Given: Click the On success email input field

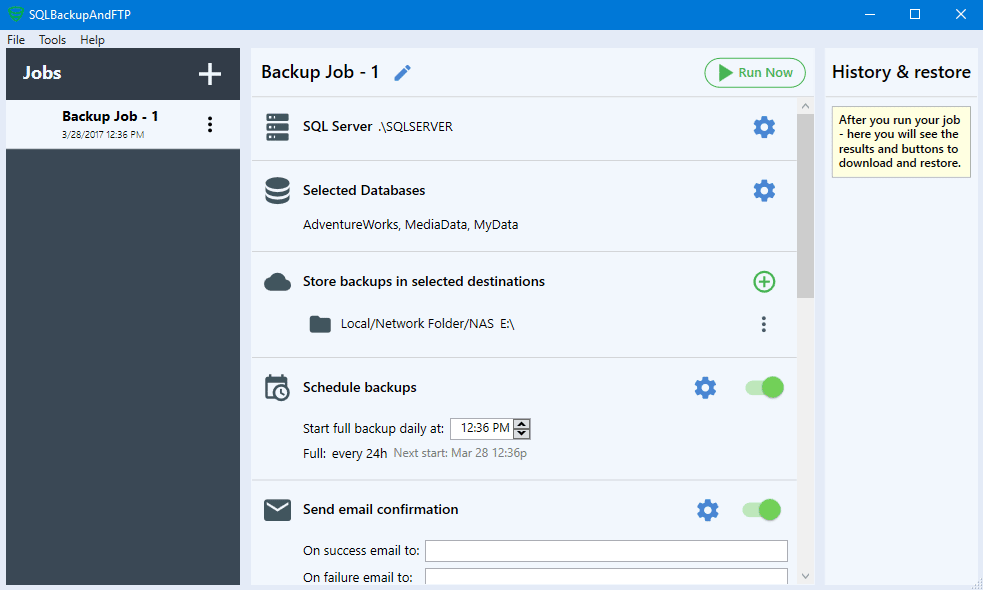Looking at the screenshot, I should click(x=606, y=551).
